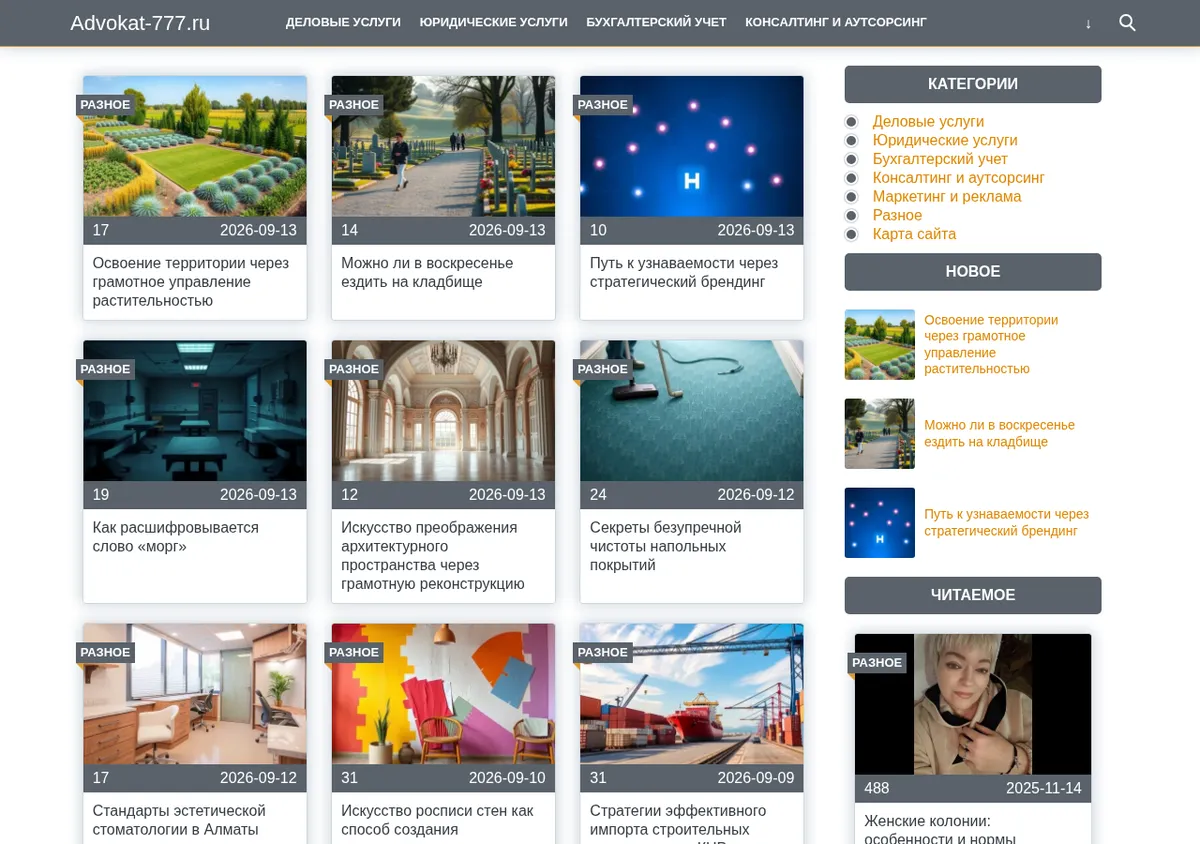The height and width of the screenshot is (844, 1200).
Task: Open the search magnifier icon
Action: coord(1127,22)
